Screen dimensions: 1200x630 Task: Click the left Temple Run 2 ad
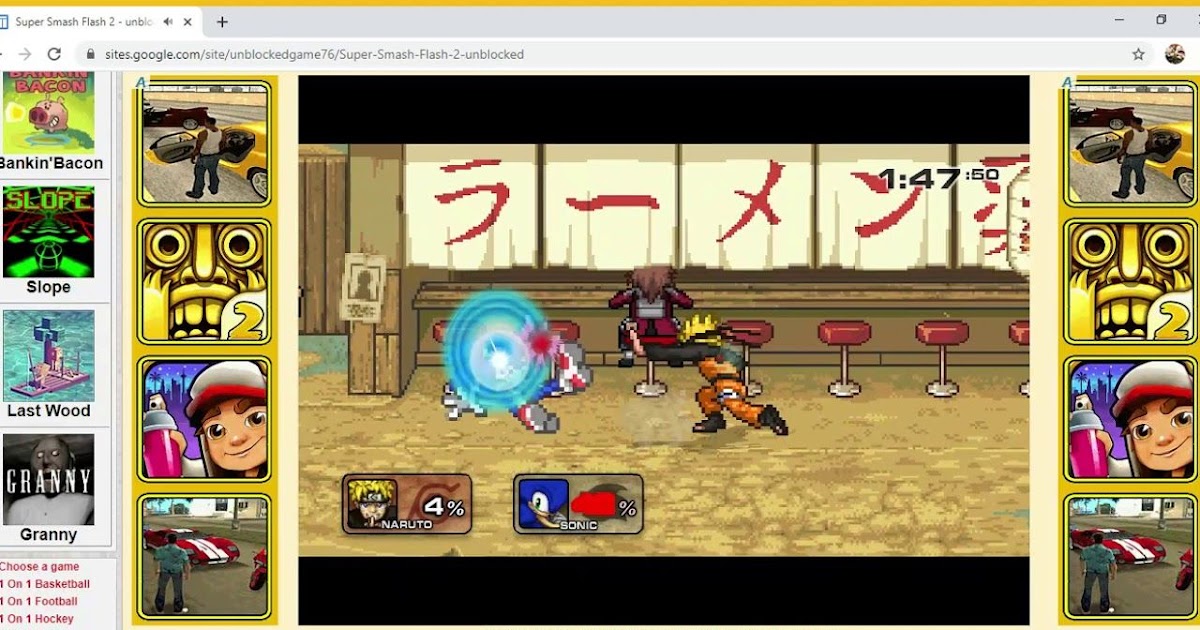tap(205, 282)
